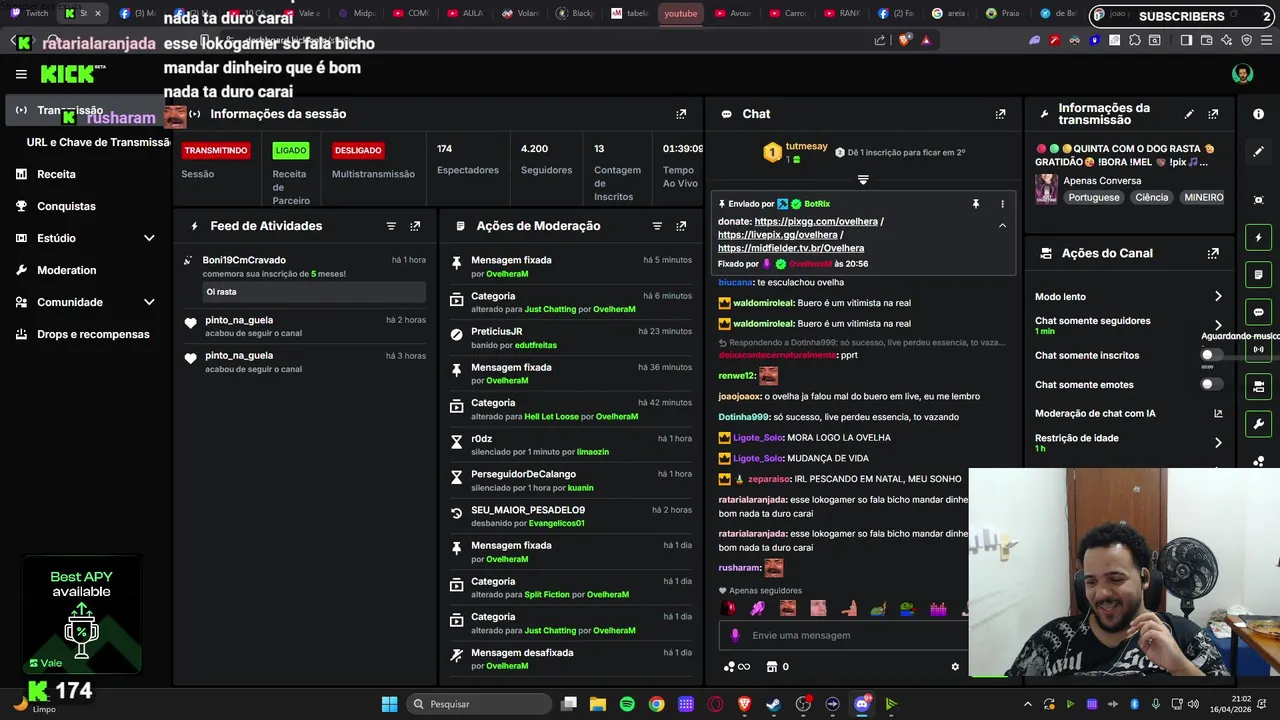Open pinned message three-dots menu
The height and width of the screenshot is (720, 1280).
click(x=1002, y=204)
